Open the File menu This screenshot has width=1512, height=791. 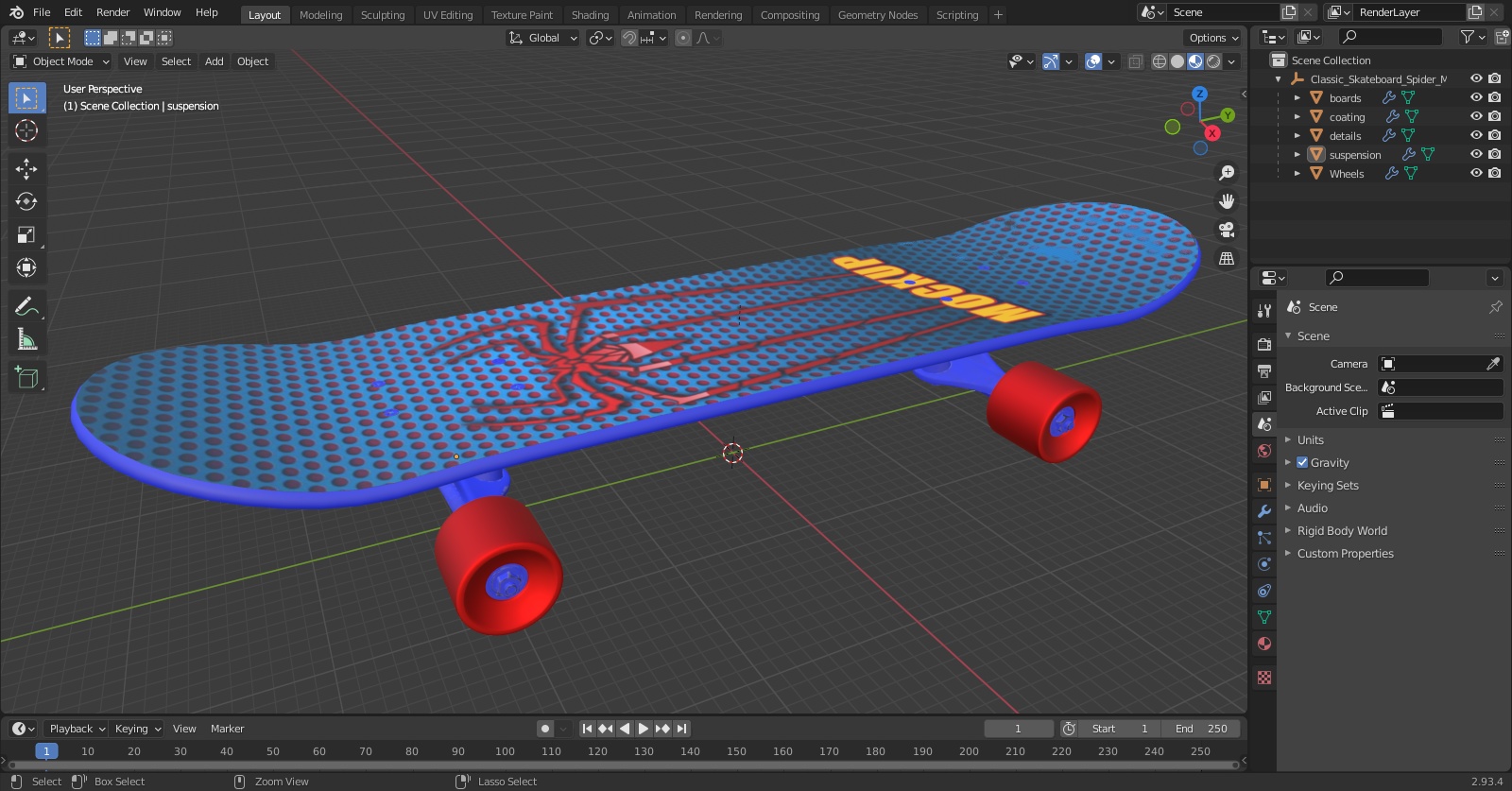click(42, 12)
